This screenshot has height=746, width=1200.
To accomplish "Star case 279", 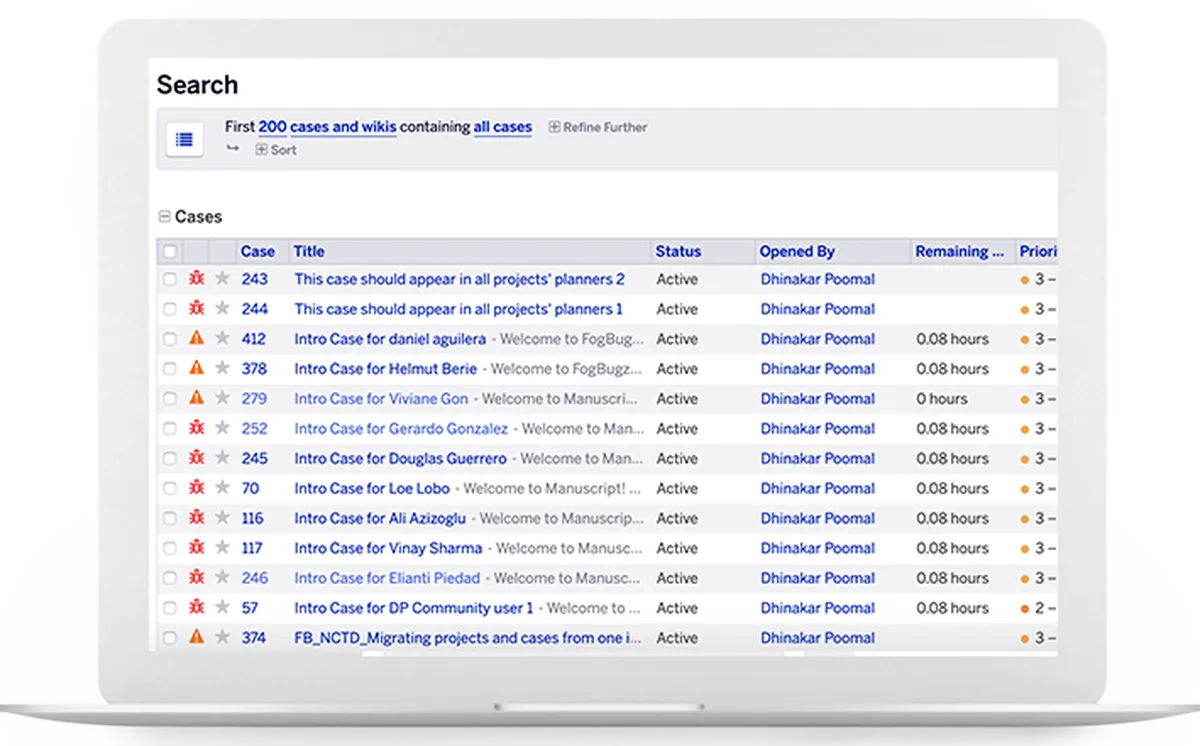I will pyautogui.click(x=222, y=398).
